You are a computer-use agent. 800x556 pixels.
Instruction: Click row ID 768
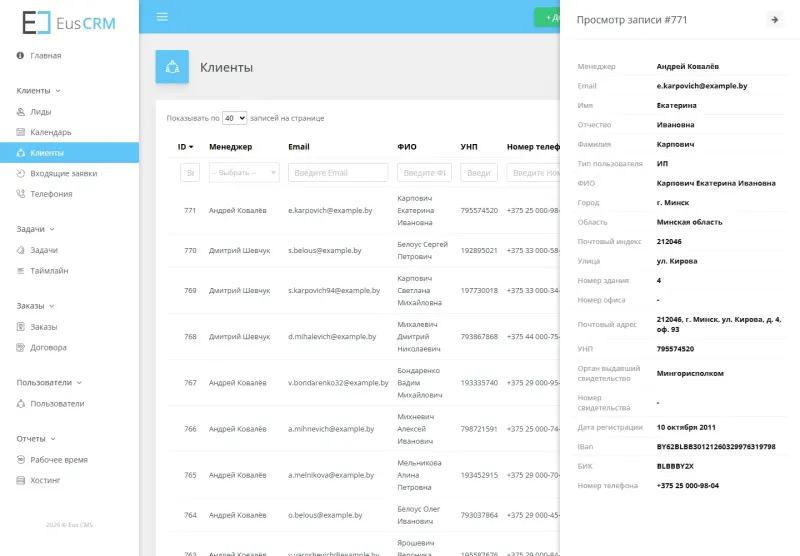point(190,337)
